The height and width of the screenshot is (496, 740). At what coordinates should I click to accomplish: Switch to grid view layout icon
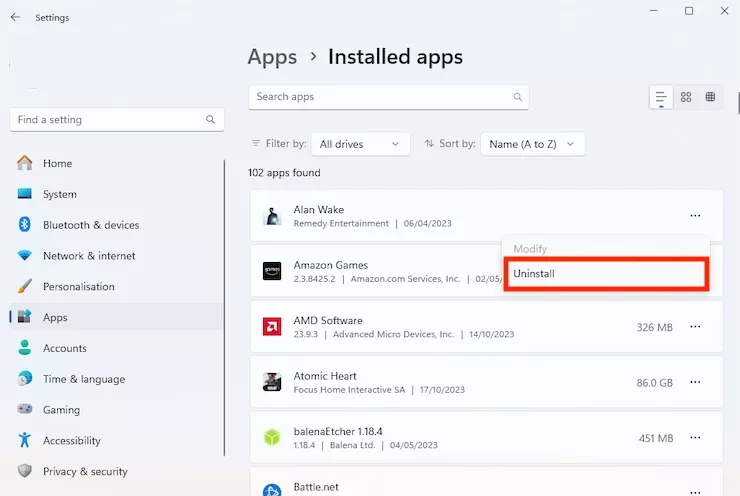pyautogui.click(x=686, y=97)
